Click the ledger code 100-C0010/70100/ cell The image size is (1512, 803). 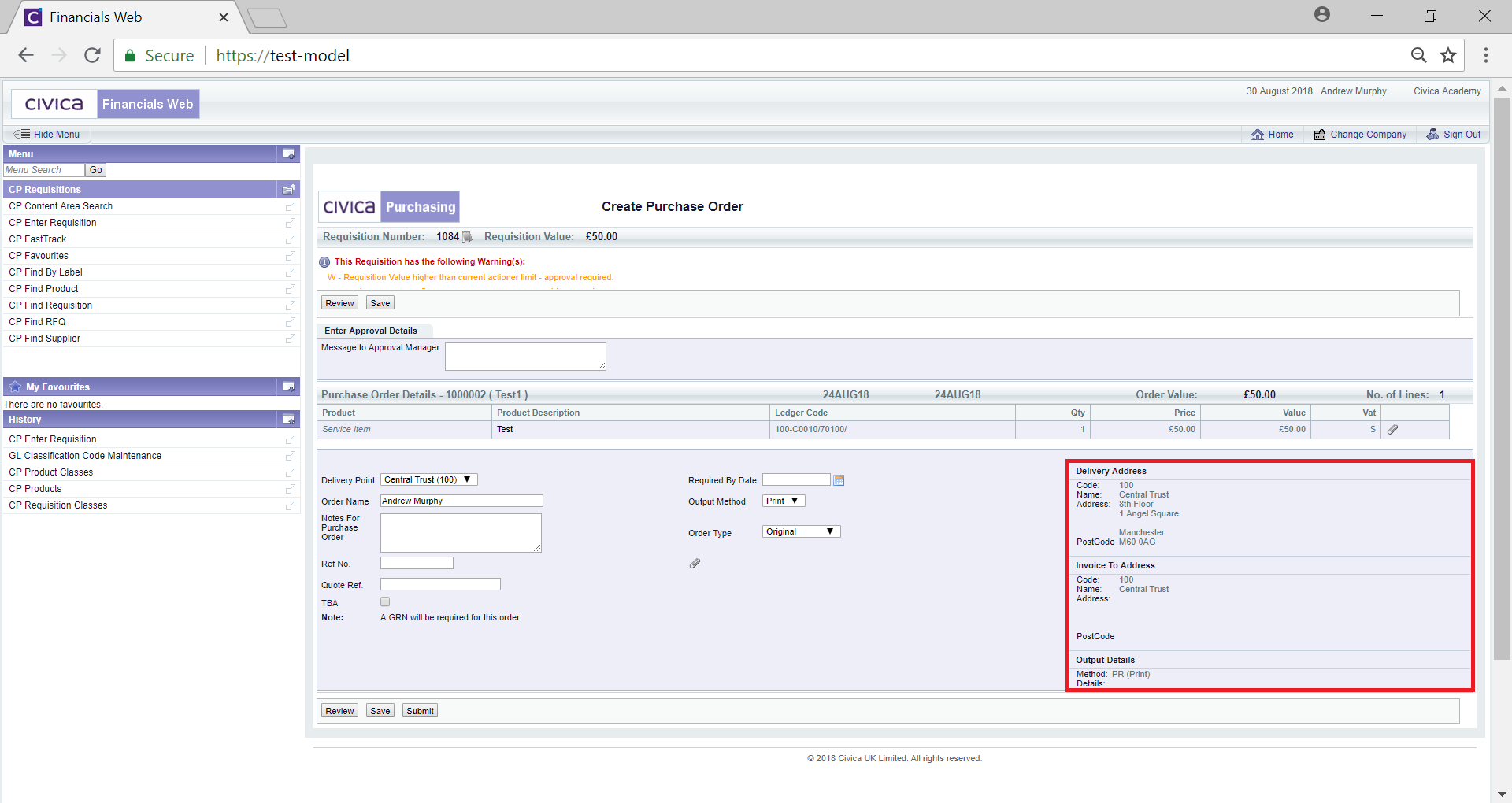point(892,430)
